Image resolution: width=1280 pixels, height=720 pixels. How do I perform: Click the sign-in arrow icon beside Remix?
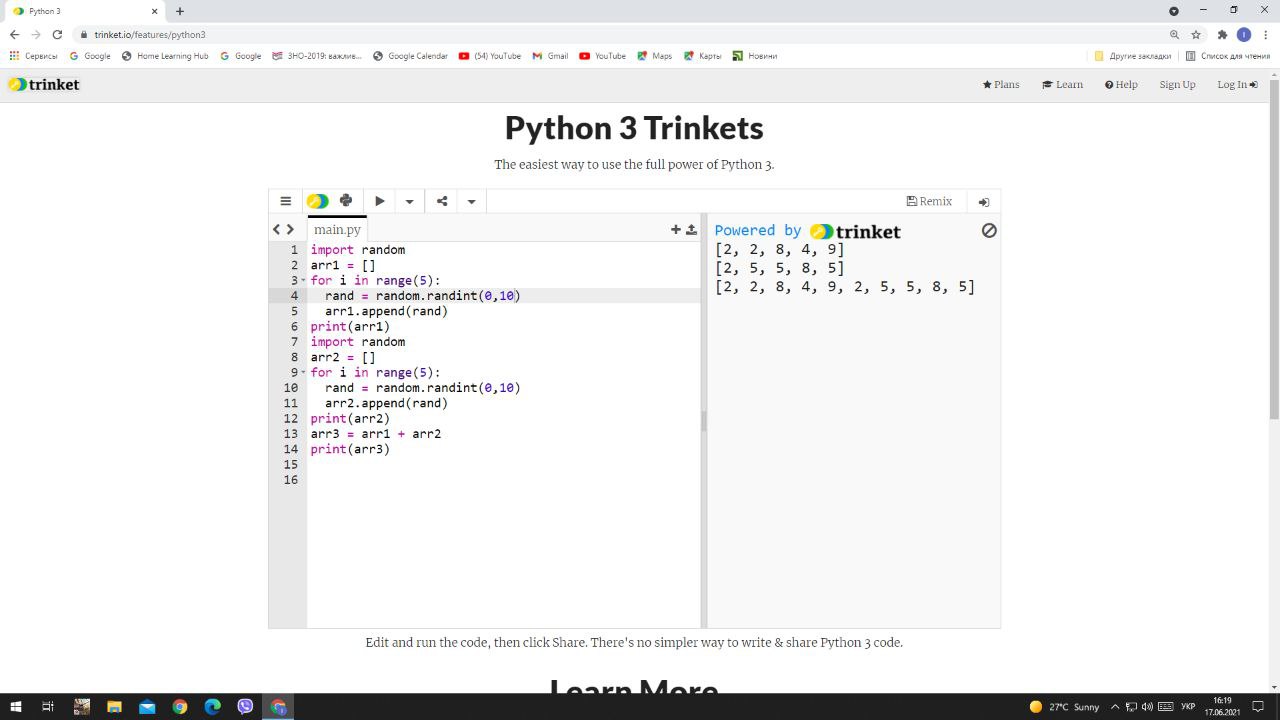(x=984, y=202)
